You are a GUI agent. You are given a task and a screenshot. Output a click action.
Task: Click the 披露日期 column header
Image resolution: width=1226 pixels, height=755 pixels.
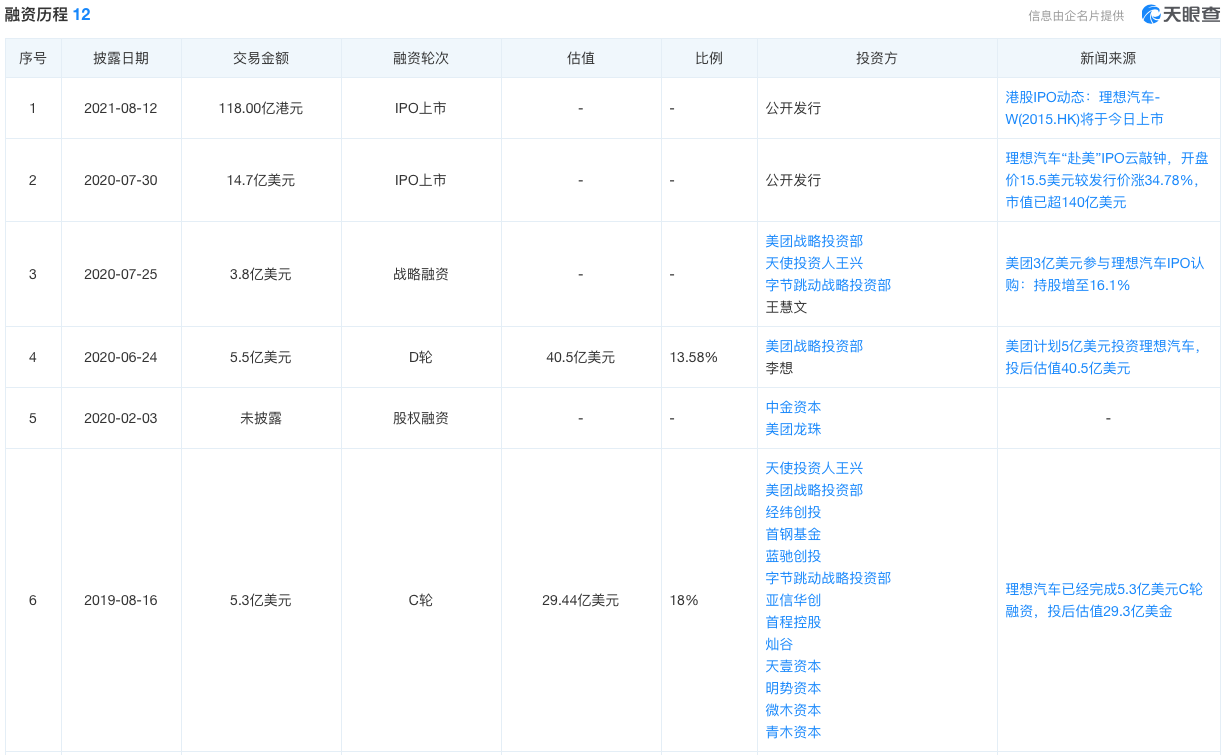121,58
